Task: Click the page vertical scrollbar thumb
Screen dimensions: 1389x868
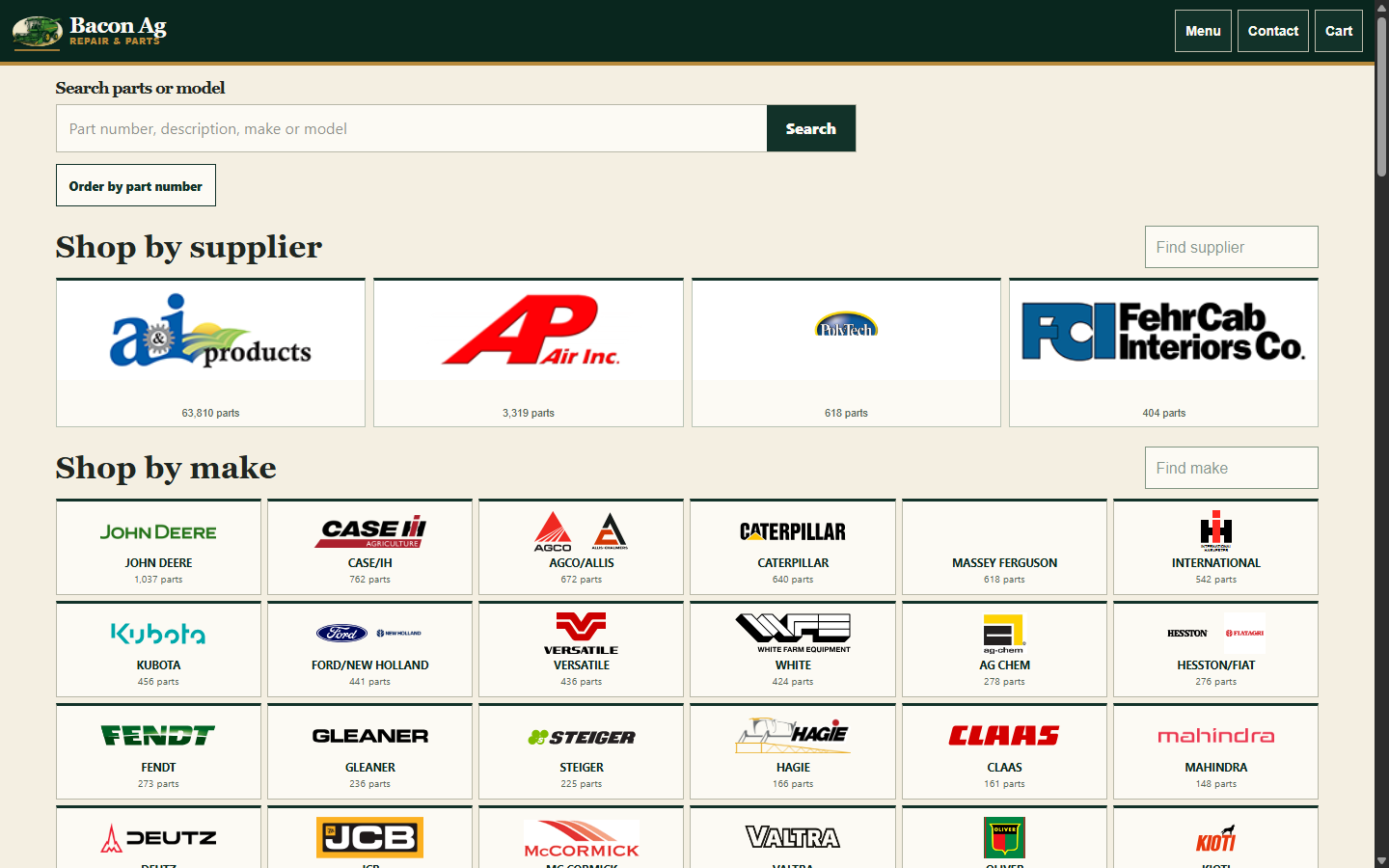Action: pos(1381,96)
